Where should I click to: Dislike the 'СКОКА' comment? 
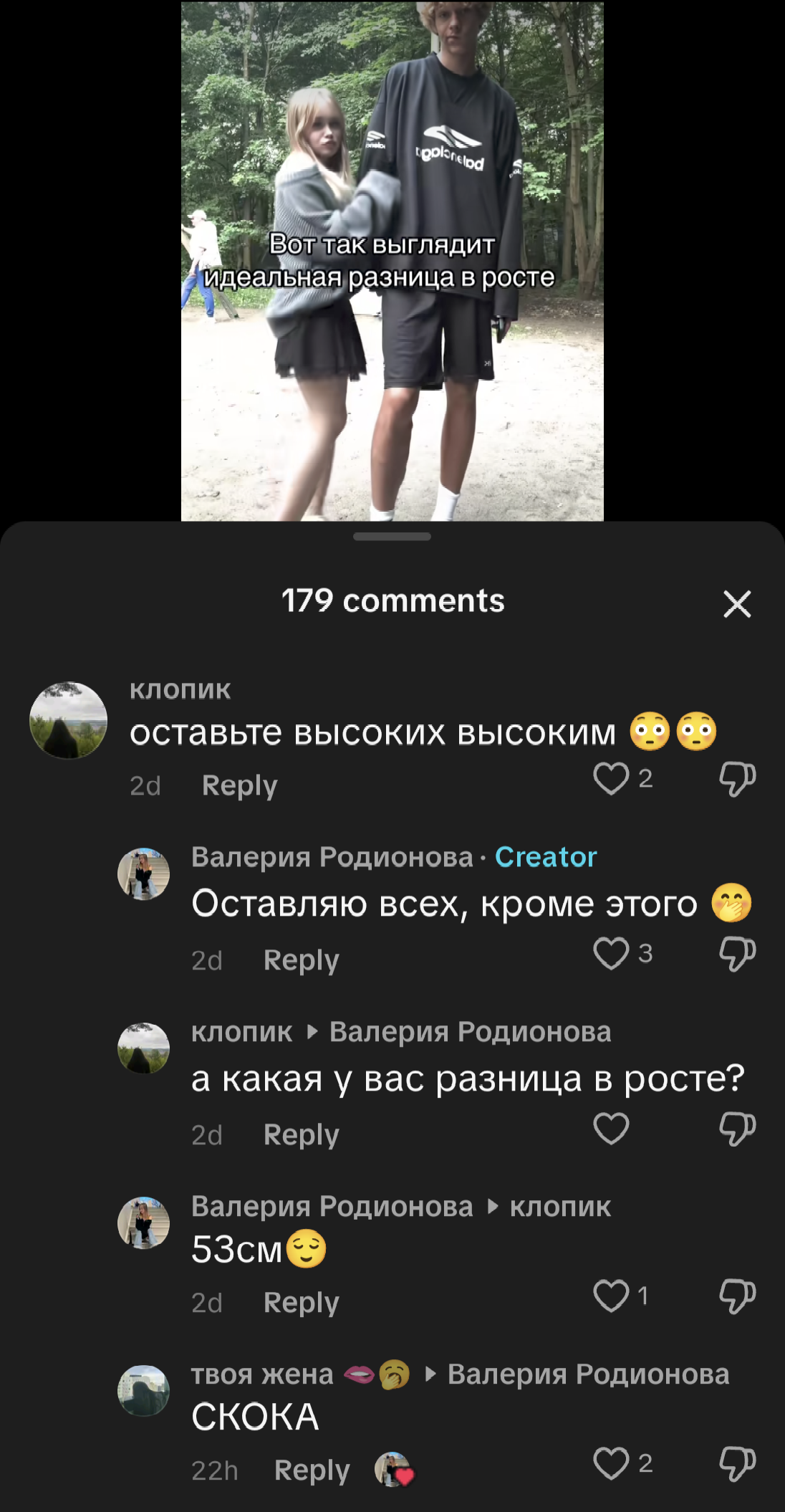(737, 1463)
